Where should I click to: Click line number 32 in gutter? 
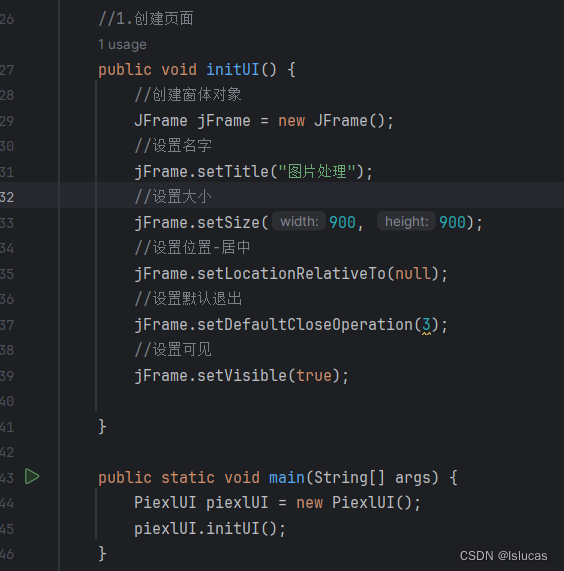[x=7, y=197]
